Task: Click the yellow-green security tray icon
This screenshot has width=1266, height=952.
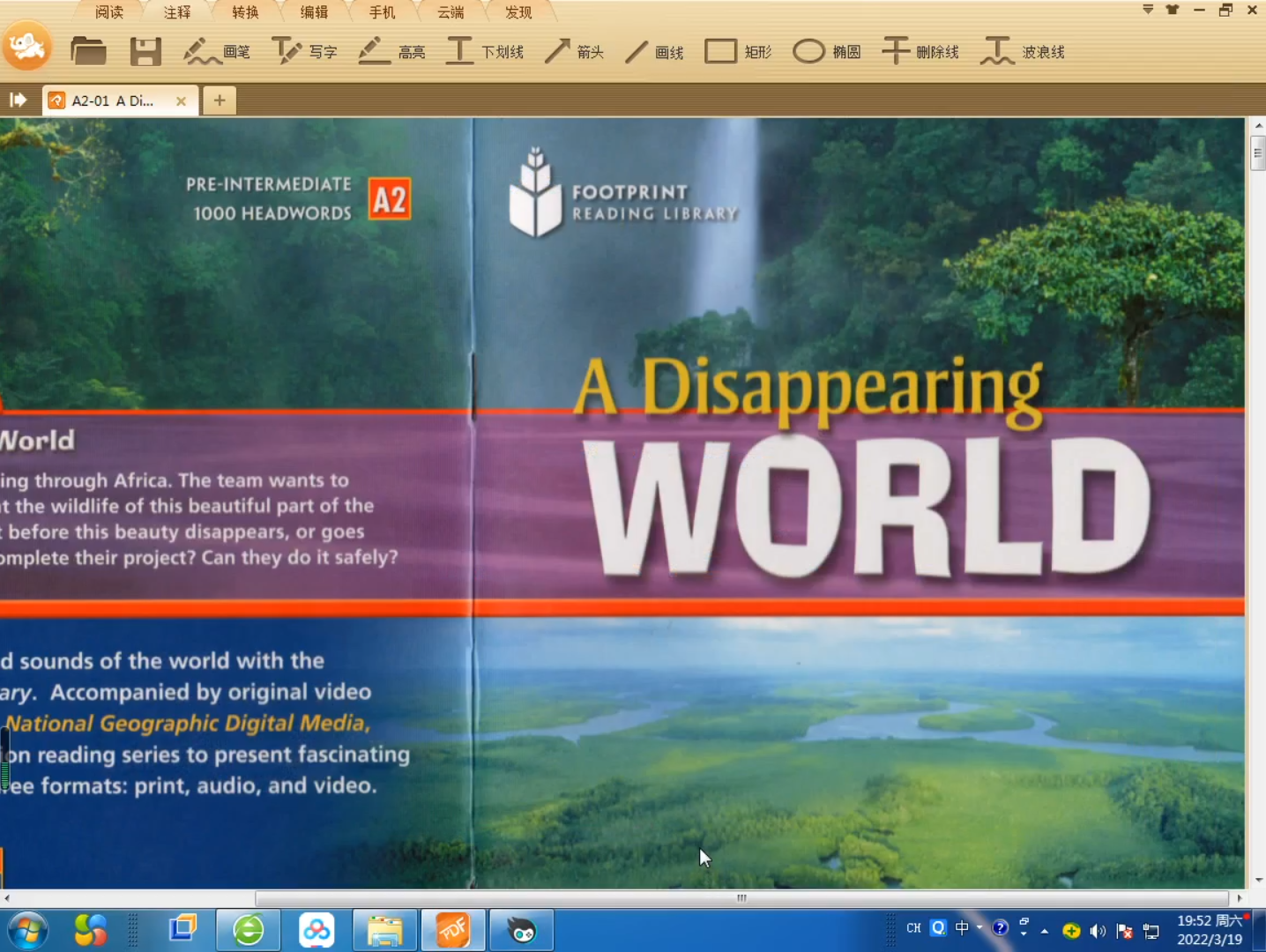Action: pos(1071,931)
